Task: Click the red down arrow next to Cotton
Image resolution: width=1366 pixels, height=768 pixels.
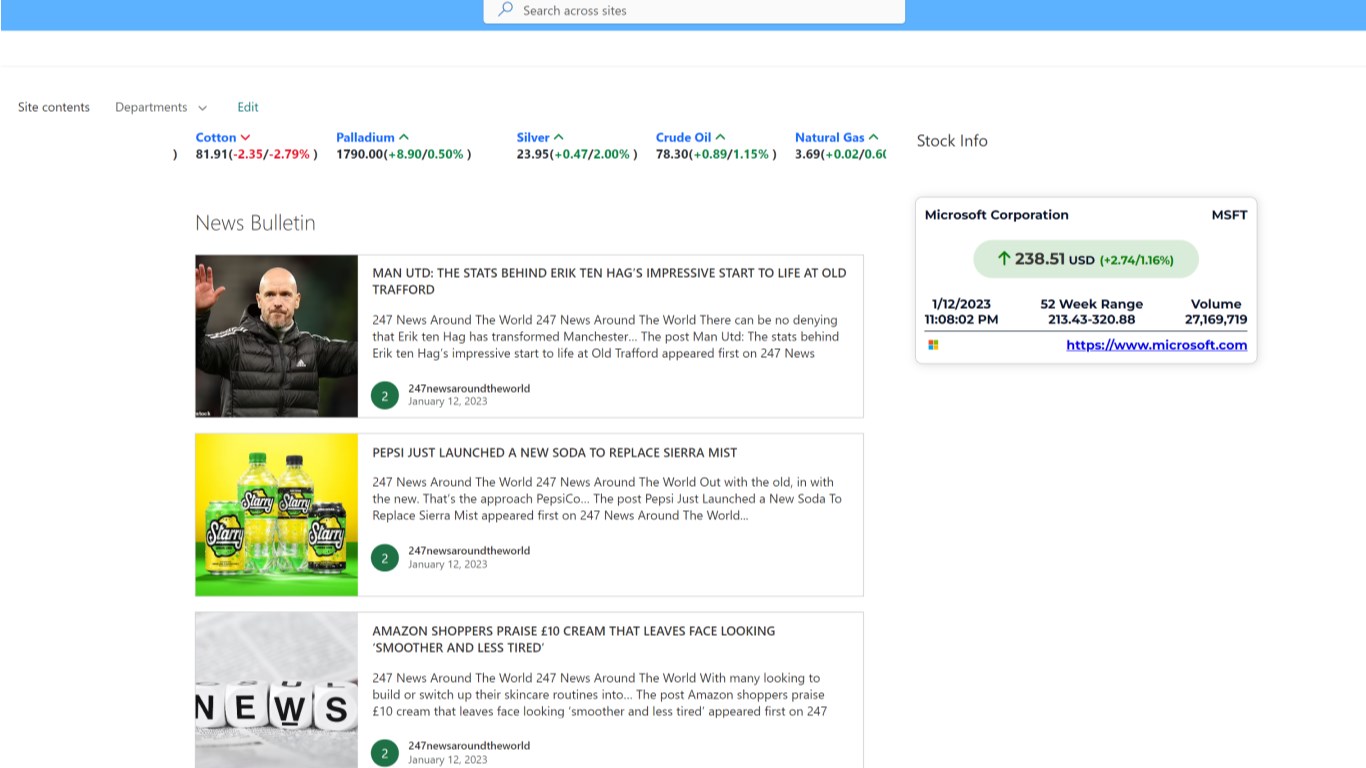Action: (x=245, y=137)
